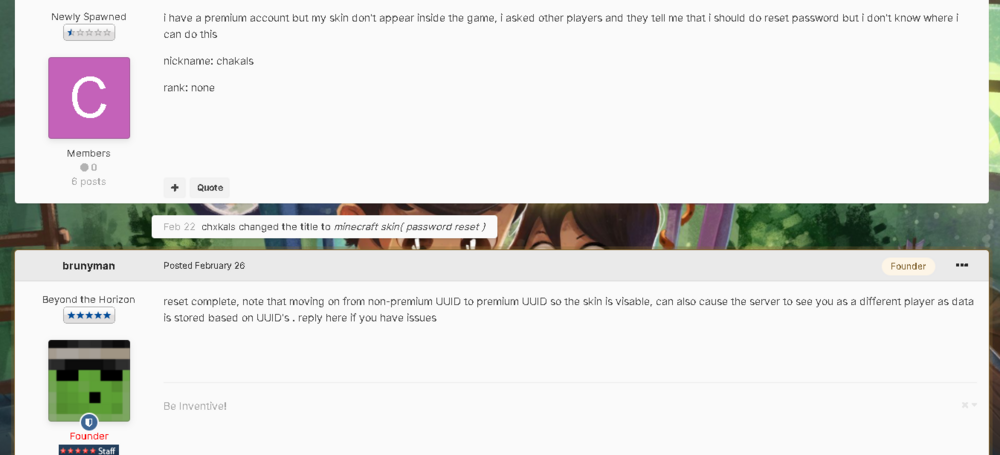The height and width of the screenshot is (455, 1000).
Task: Click the red Founder group label
Action: coord(89,436)
